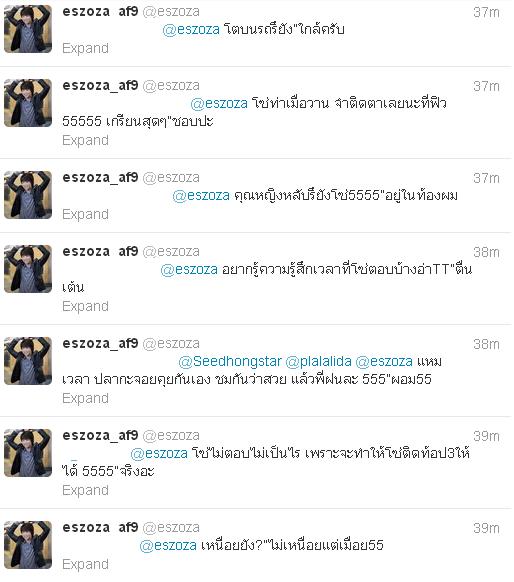Expand the tweet about 'ติดท็อป3'

[x=85, y=490]
